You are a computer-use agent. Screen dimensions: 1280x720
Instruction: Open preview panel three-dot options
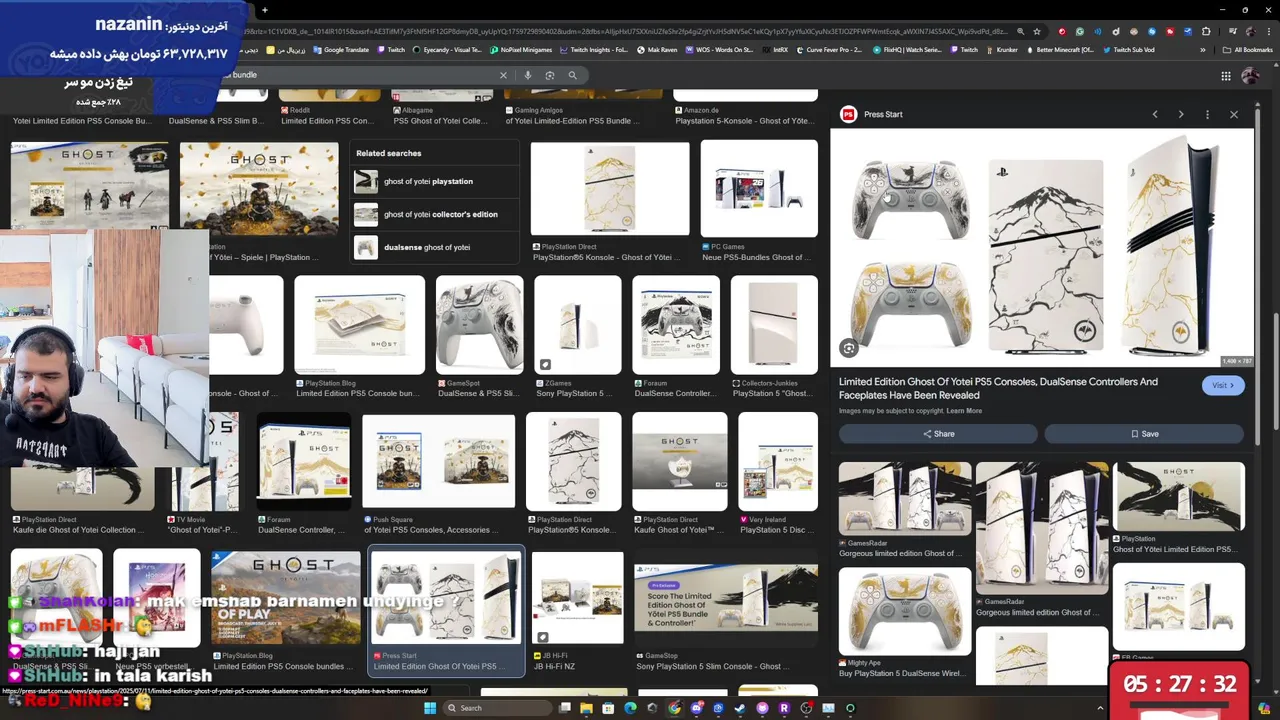[x=1207, y=114]
